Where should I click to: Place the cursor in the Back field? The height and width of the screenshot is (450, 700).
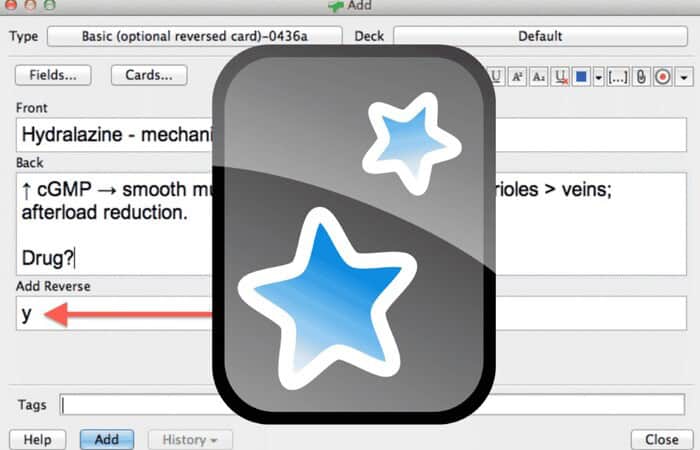point(351,224)
